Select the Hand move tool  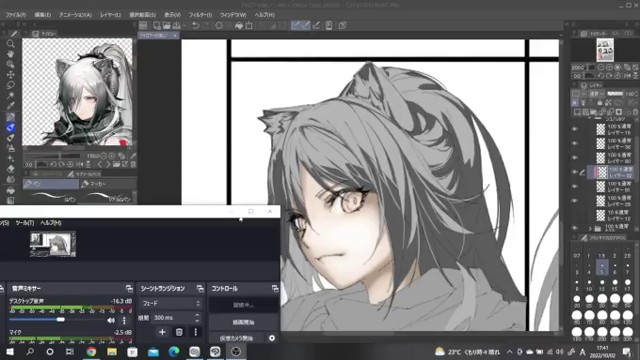coord(11,54)
